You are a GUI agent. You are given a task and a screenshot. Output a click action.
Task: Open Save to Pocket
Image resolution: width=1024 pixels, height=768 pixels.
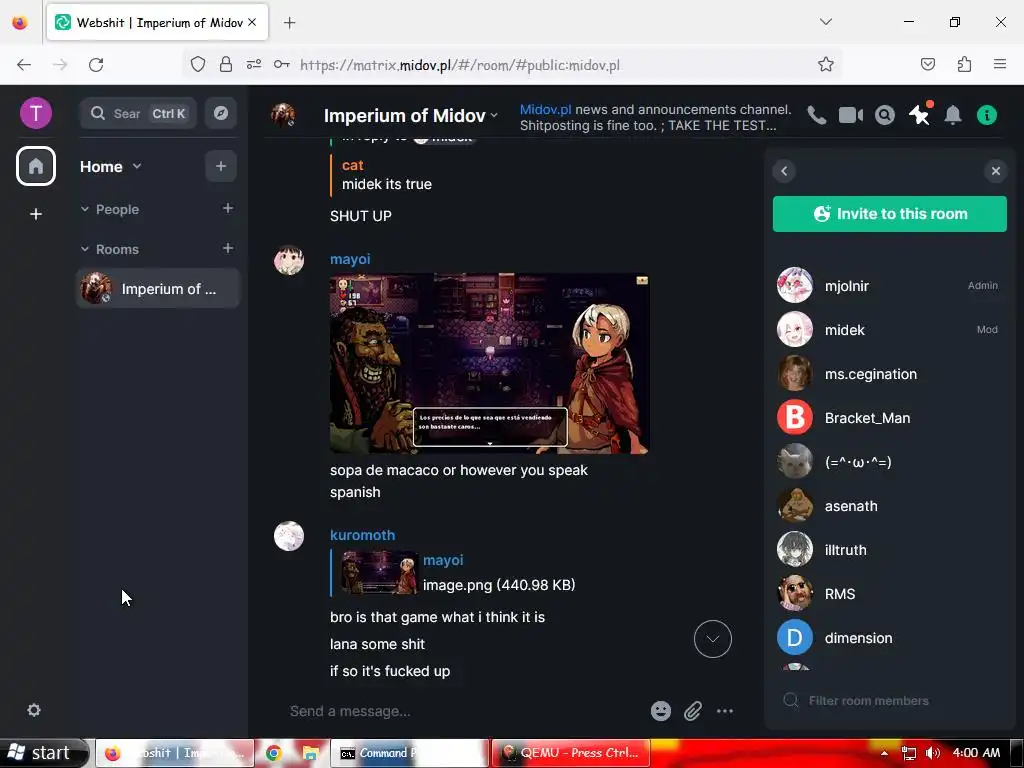928,64
